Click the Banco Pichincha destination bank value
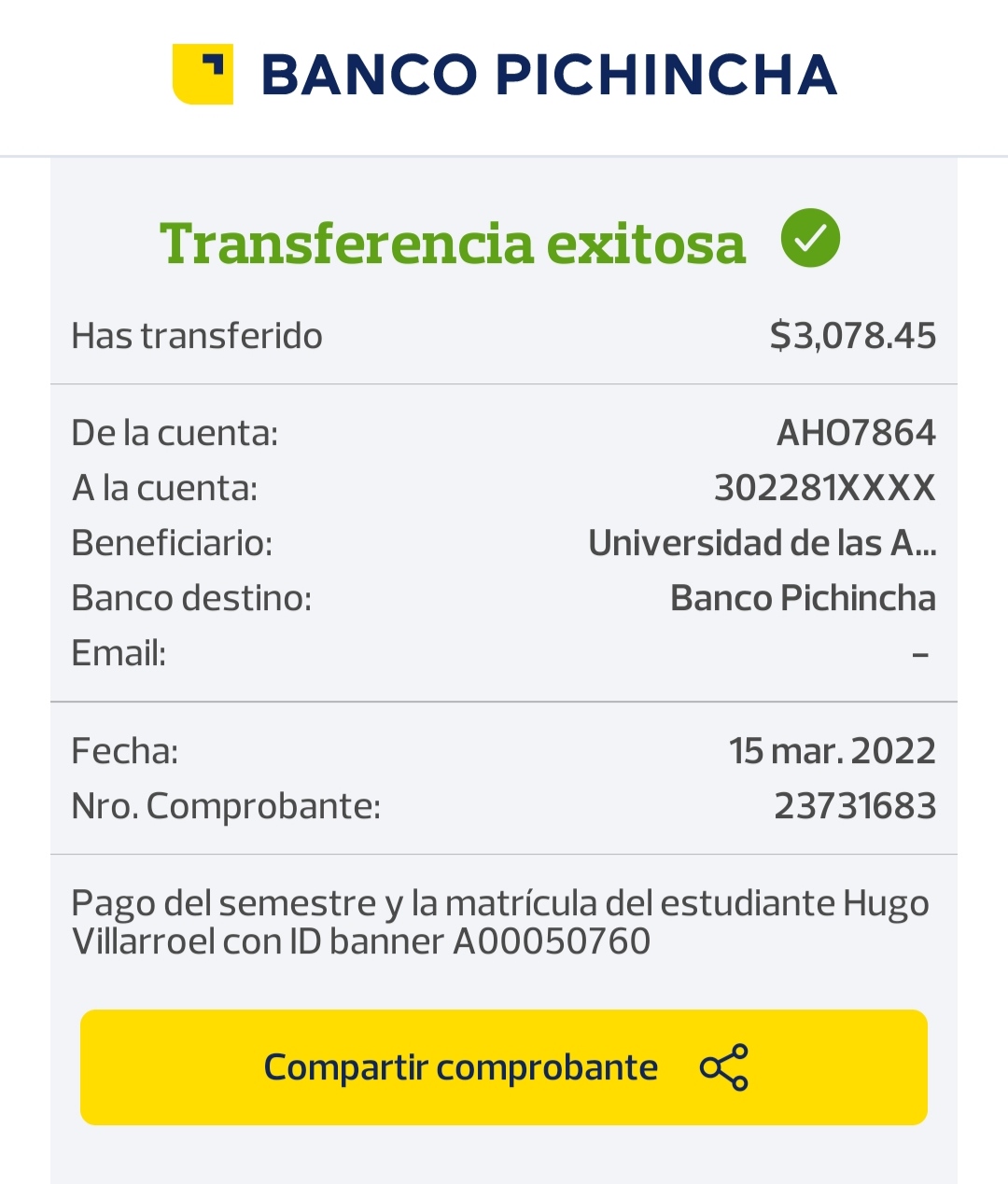The width and height of the screenshot is (1008, 1184). (x=803, y=598)
